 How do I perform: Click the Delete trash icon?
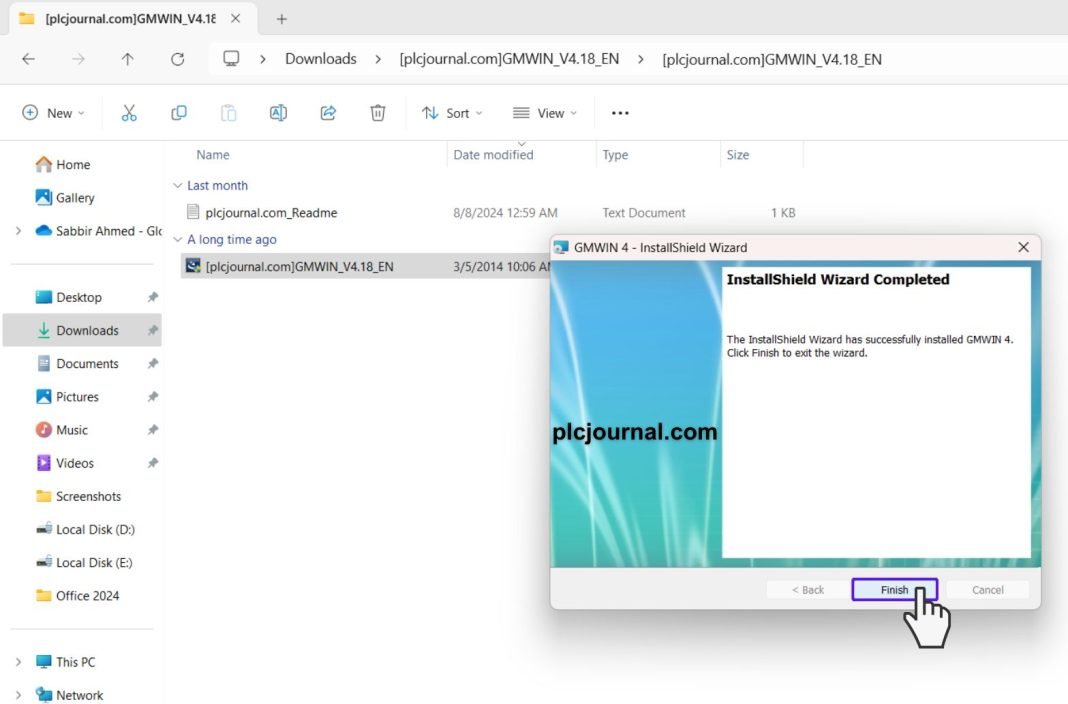pos(378,113)
